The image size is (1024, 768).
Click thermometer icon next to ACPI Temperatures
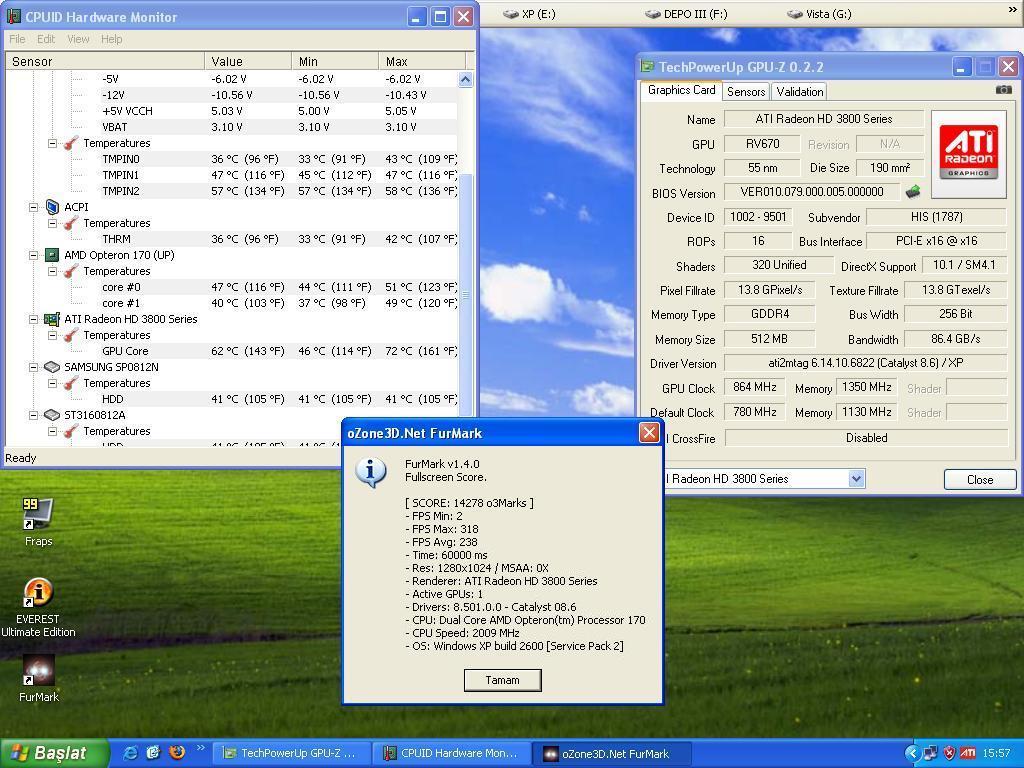tap(71, 223)
